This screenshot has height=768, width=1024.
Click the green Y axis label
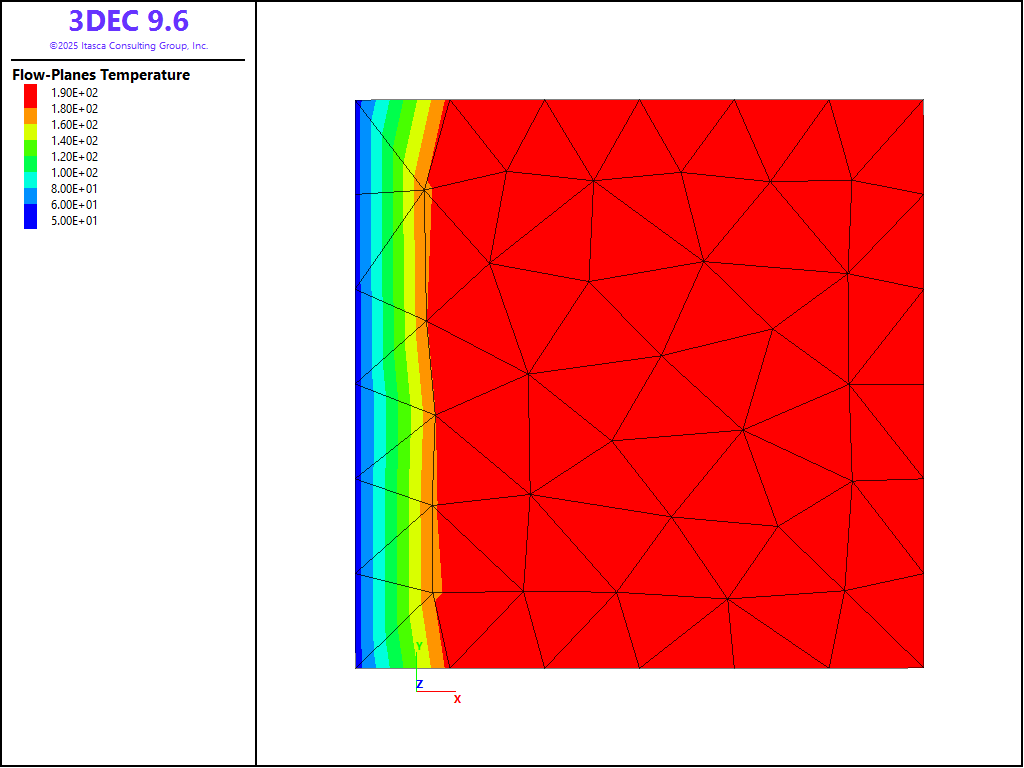coord(419,646)
